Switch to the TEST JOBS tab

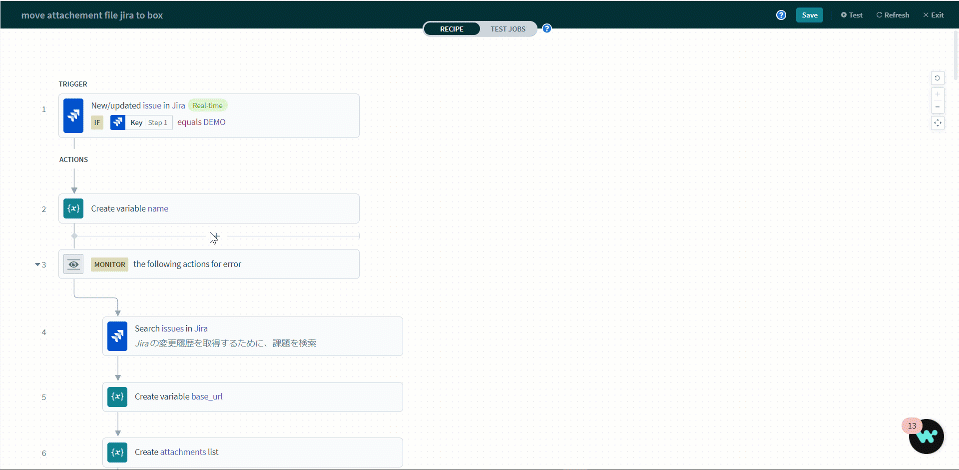click(508, 29)
